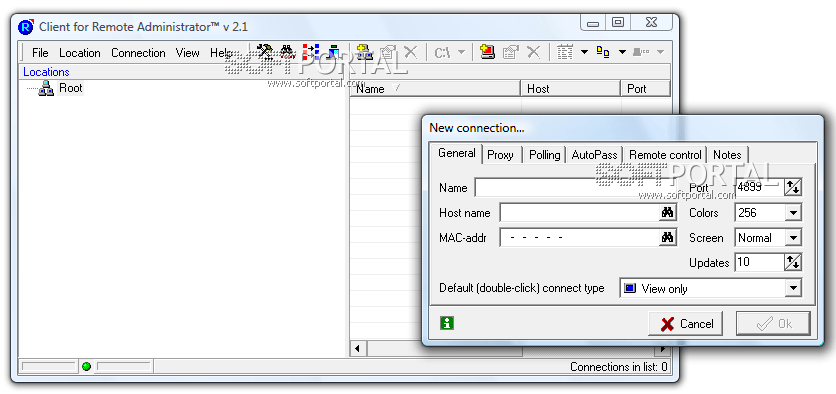Click binoculars icon in MAC-addr field
Screen dimensions: 836x394
tap(667, 238)
